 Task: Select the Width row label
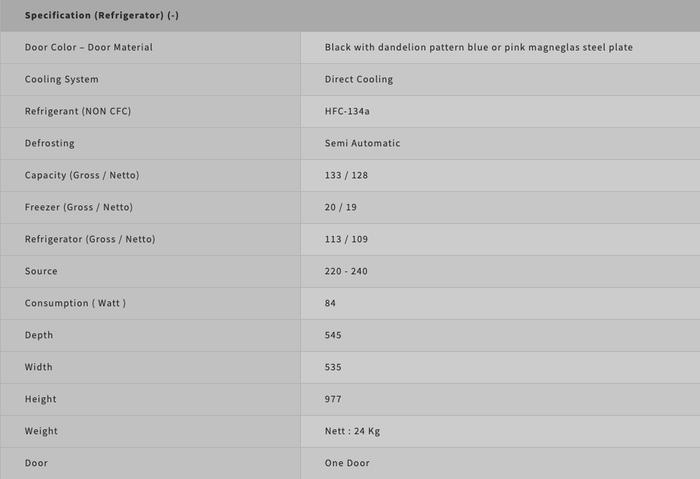click(39, 367)
